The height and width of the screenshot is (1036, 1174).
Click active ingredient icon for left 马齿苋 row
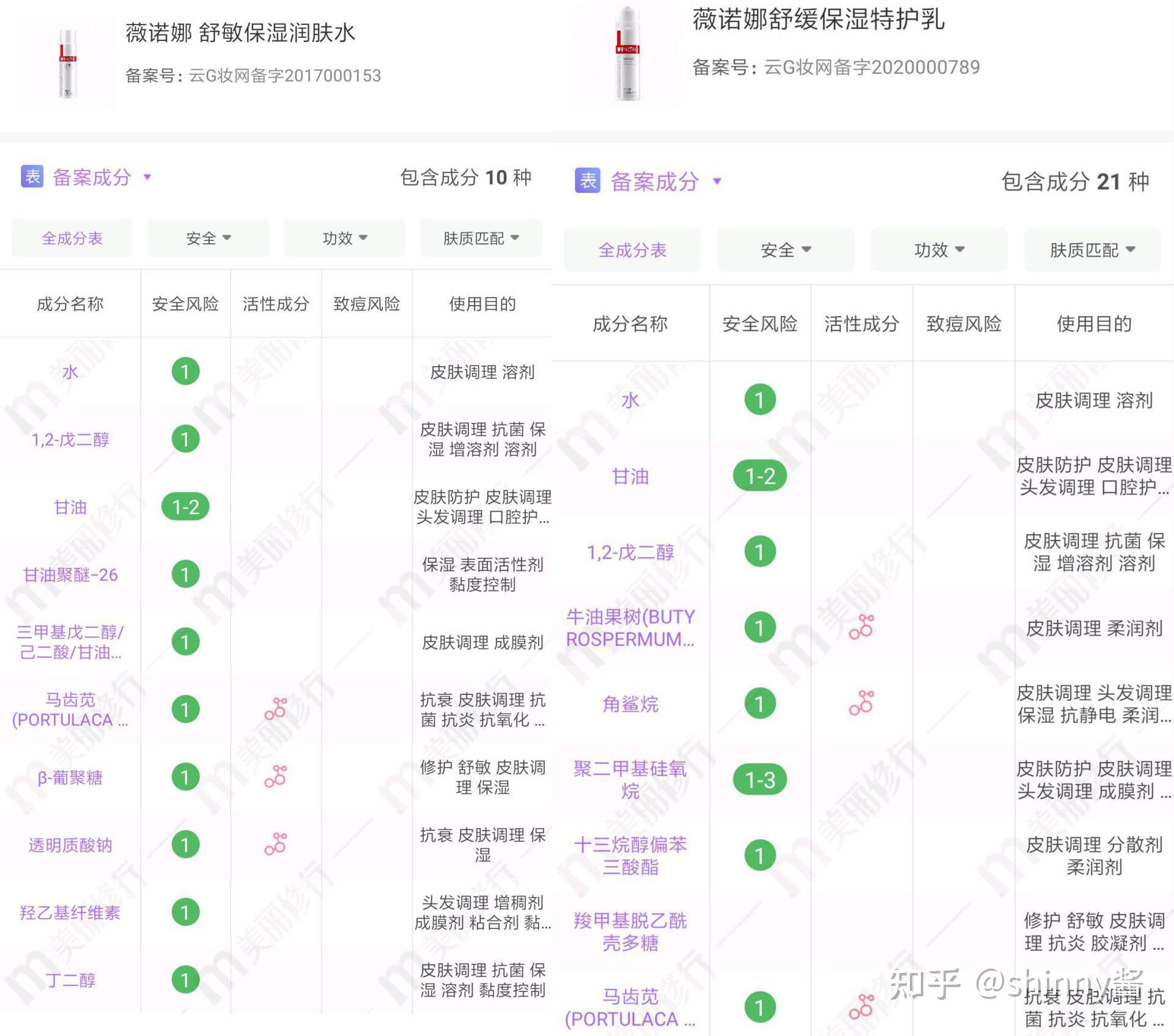[276, 709]
